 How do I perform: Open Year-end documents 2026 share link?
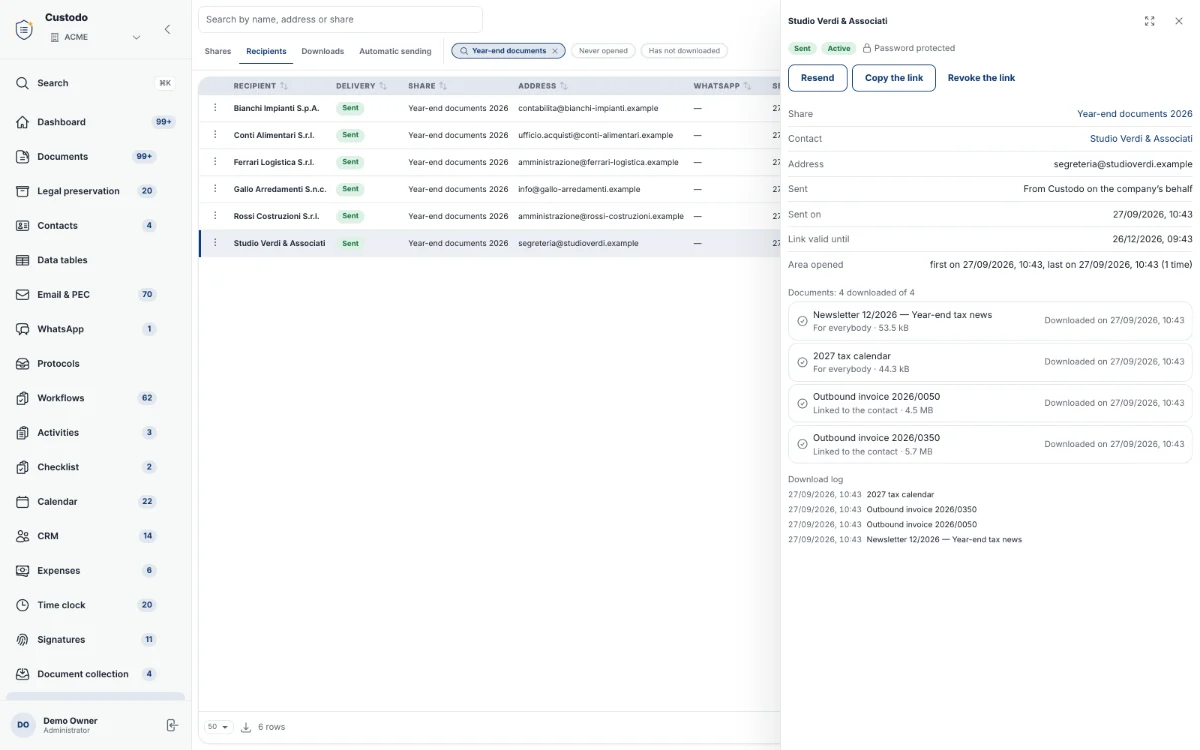1135,114
